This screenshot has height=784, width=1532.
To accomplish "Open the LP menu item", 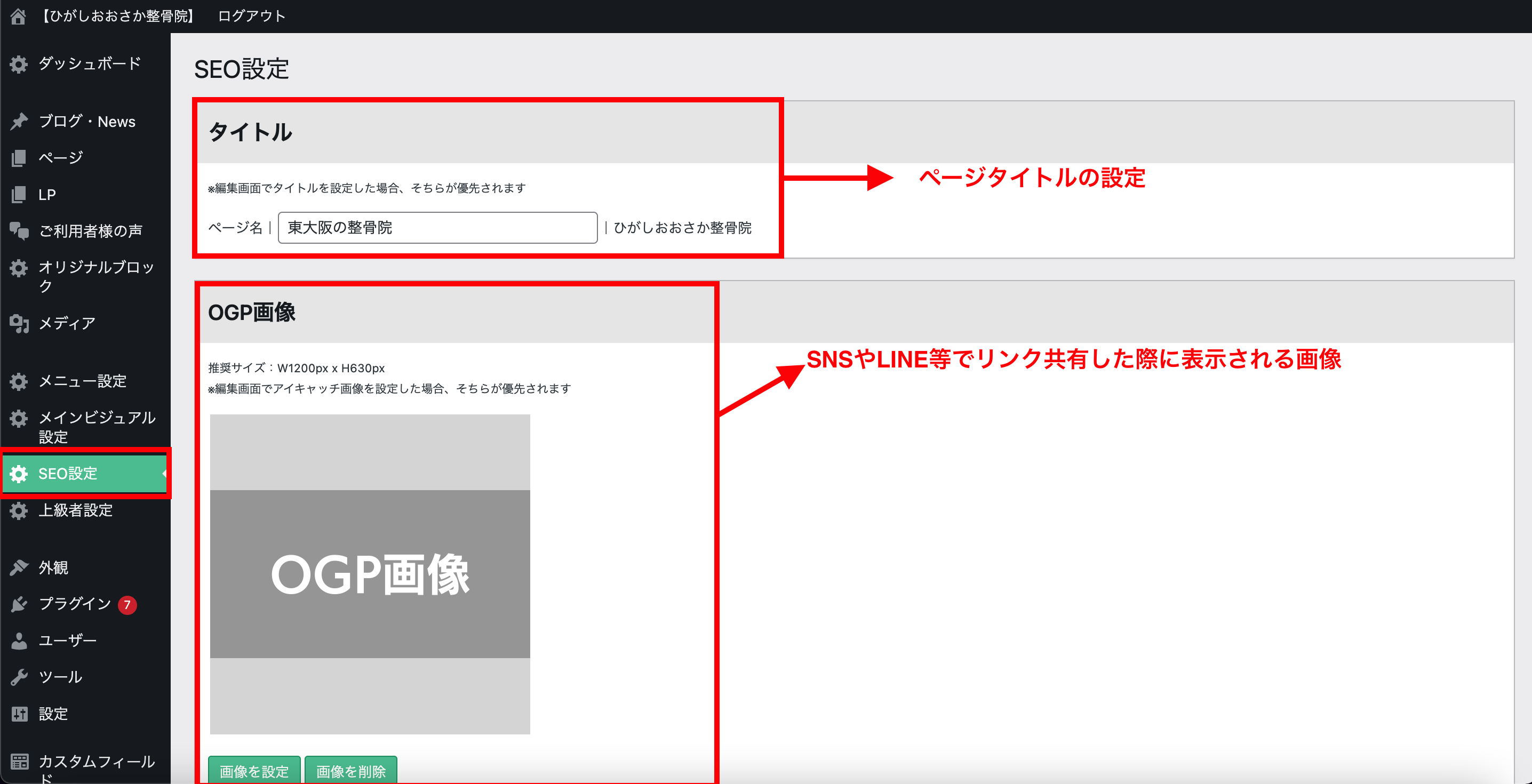I will click(x=47, y=195).
